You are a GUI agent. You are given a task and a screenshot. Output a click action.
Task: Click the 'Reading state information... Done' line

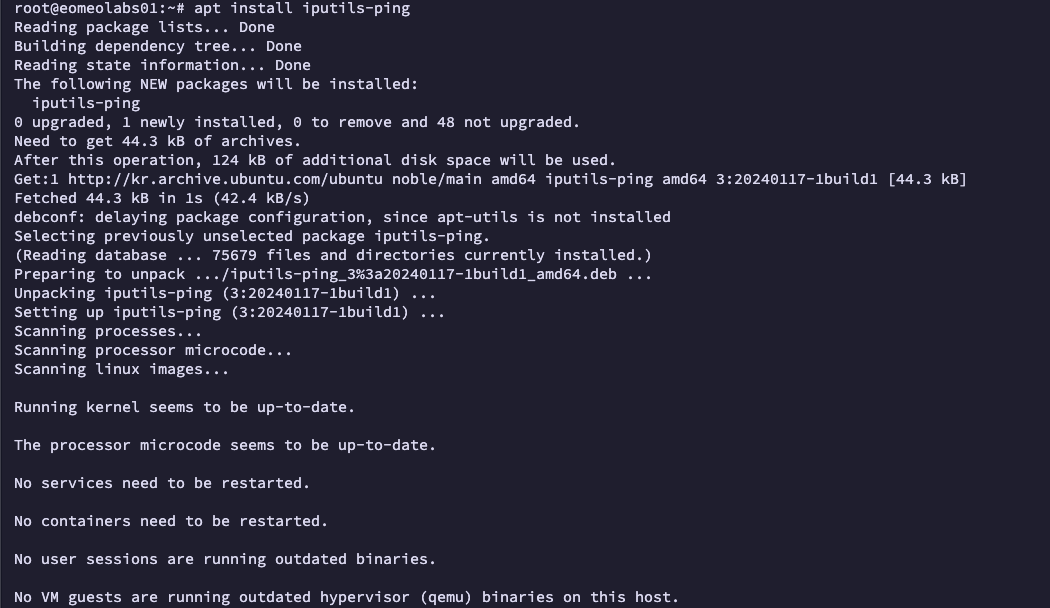pos(162,65)
